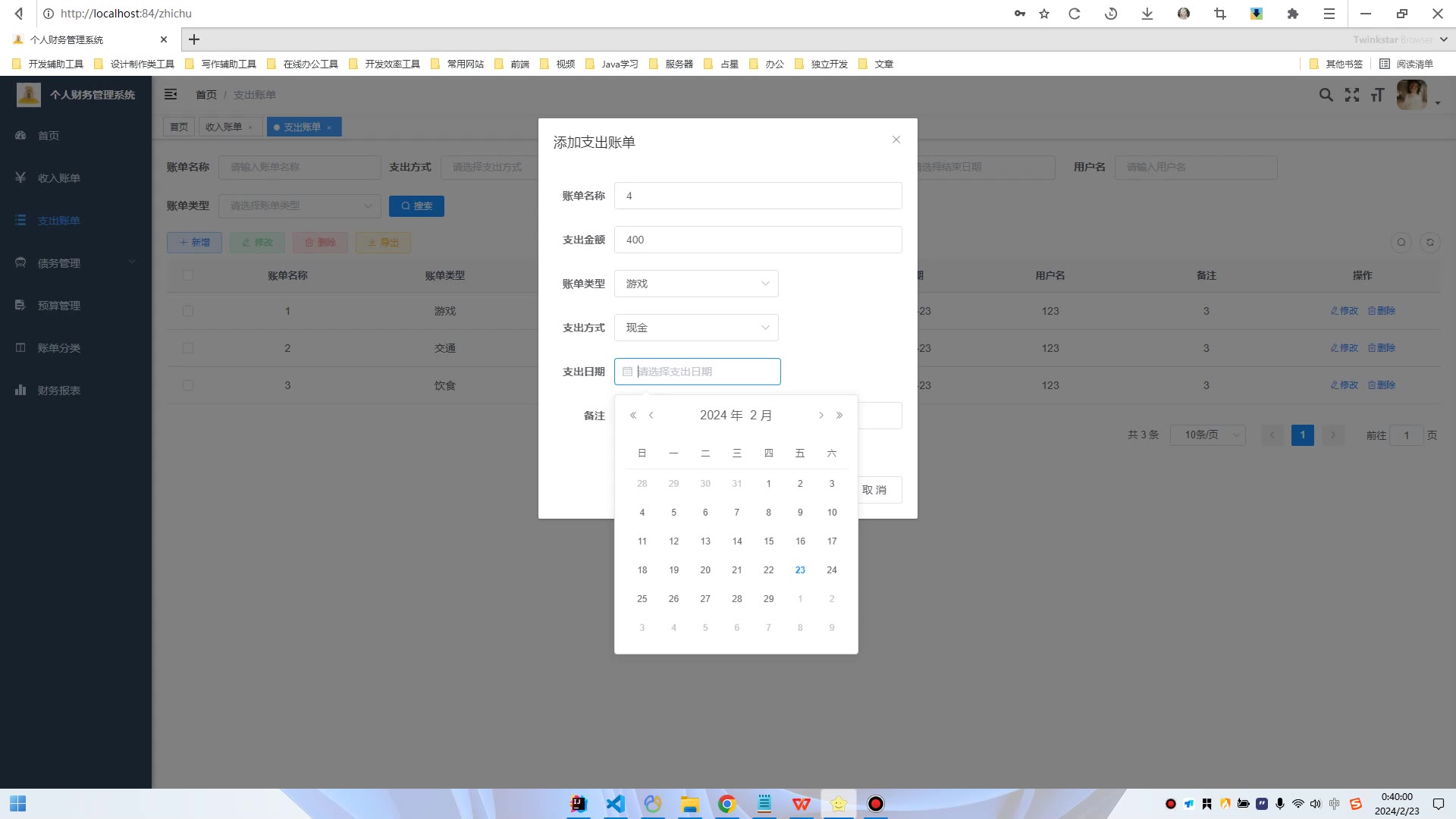Click the 账单名称 input field in dialog
Screen dimensions: 1456x819
click(758, 196)
